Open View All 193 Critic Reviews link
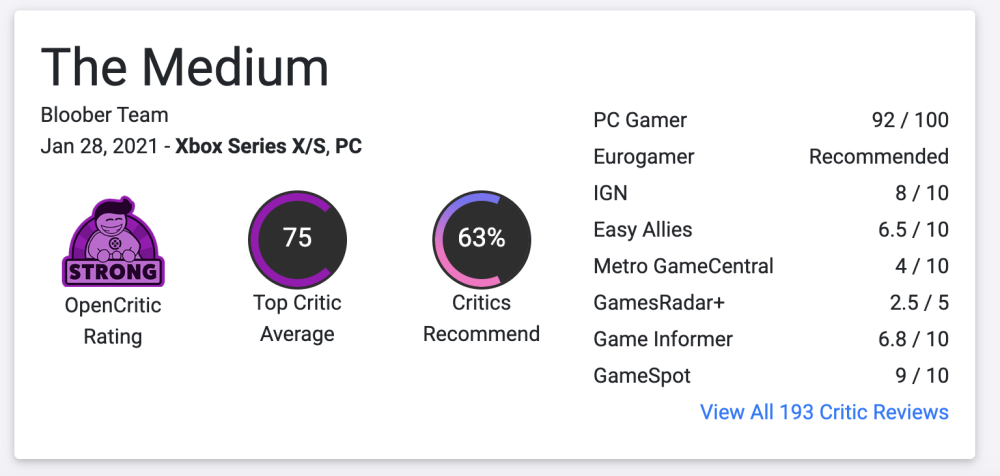The width and height of the screenshot is (1000, 476). (x=824, y=412)
